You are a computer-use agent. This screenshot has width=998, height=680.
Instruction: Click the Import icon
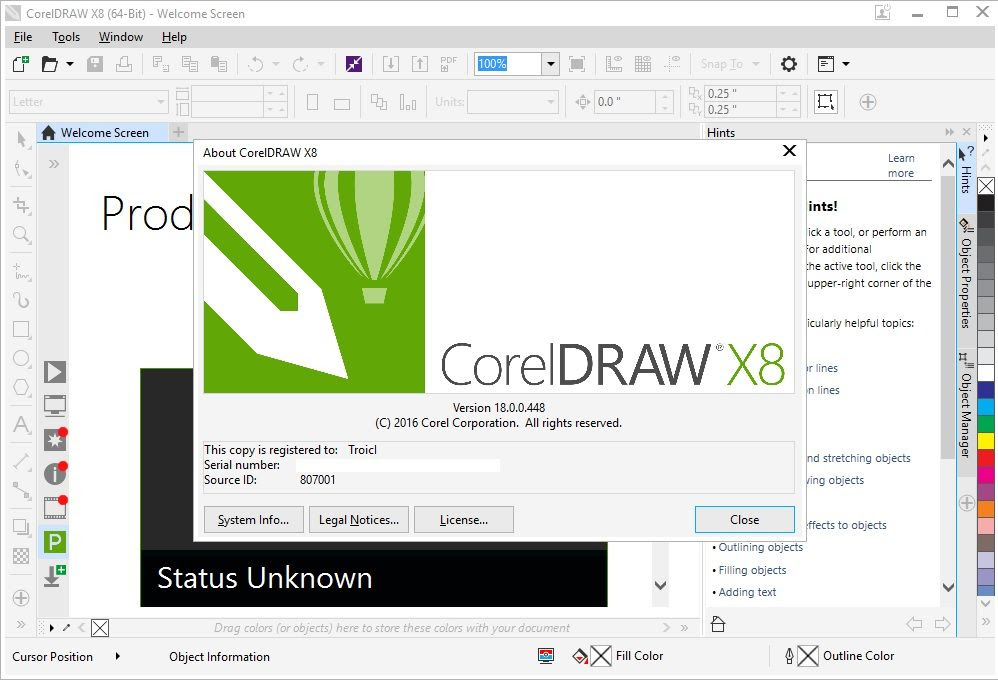391,64
